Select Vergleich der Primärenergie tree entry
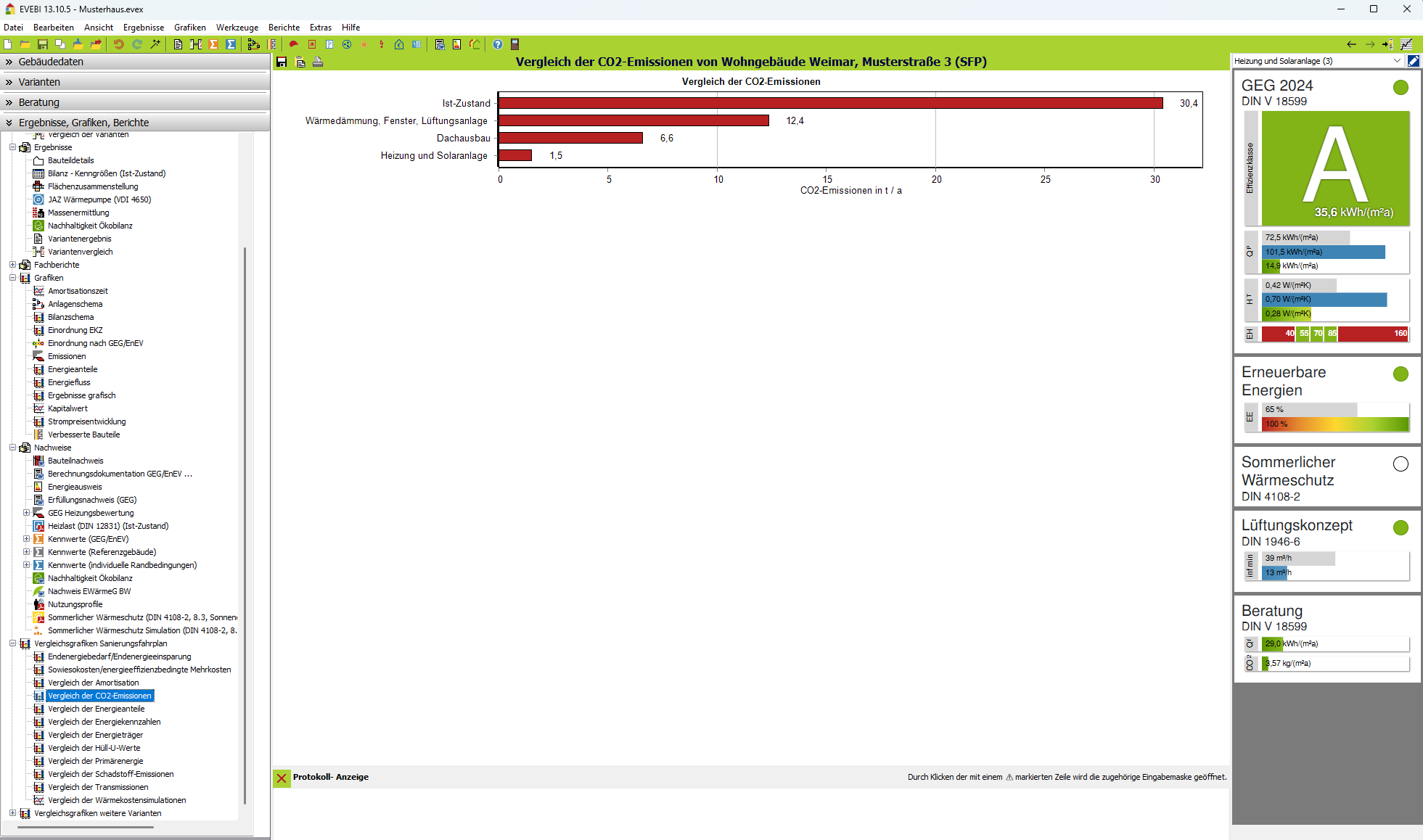This screenshot has height=840, width=1423. 95,761
